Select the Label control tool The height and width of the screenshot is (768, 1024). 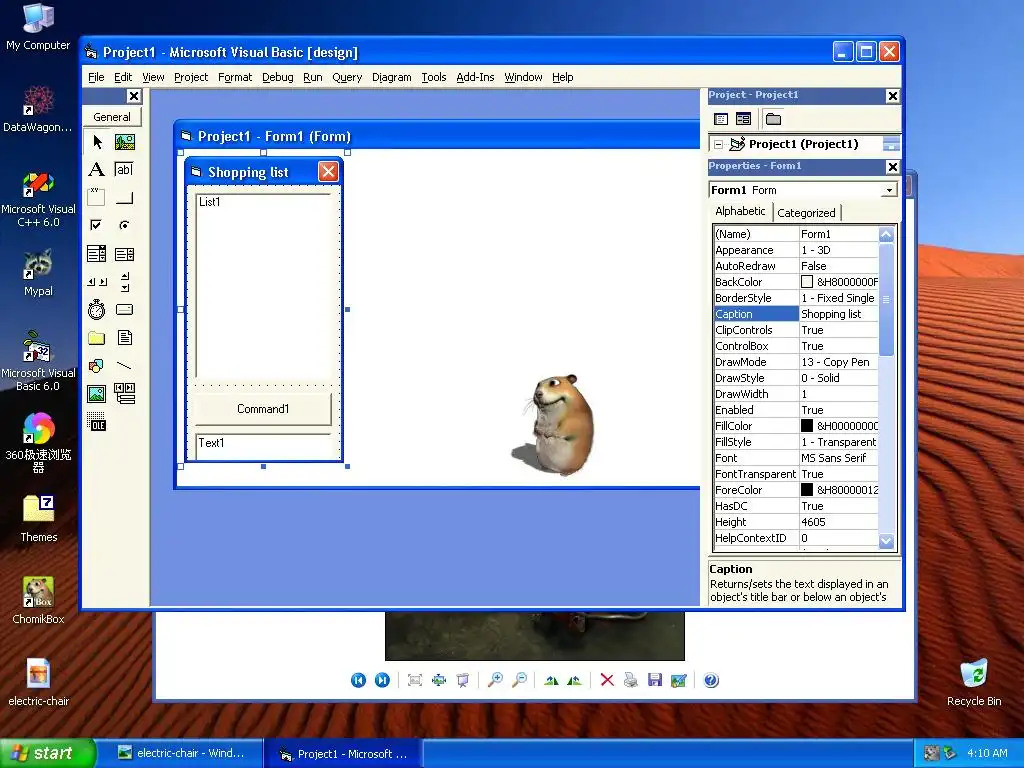tap(97, 170)
